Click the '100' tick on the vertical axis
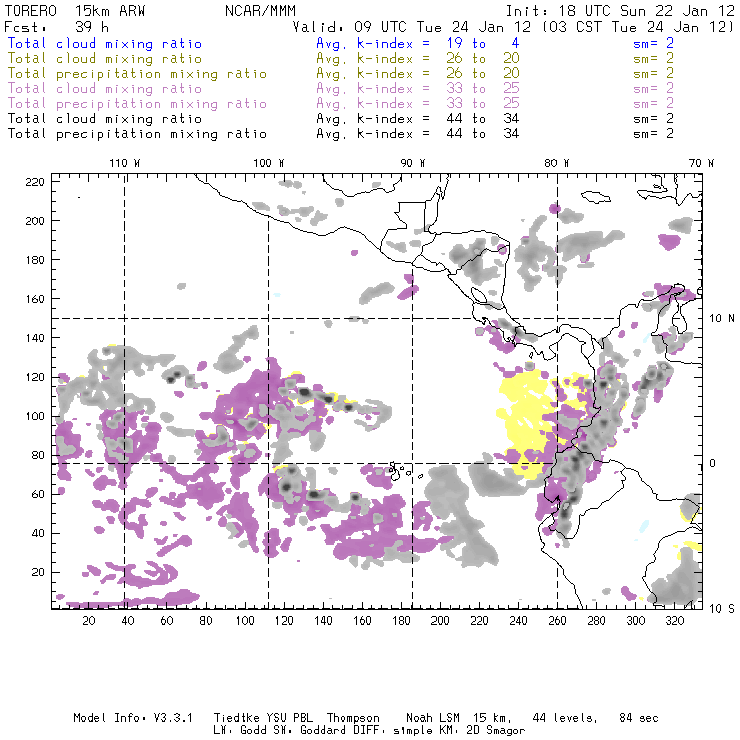Image resolution: width=740 pixels, height=740 pixels. click(x=35, y=416)
